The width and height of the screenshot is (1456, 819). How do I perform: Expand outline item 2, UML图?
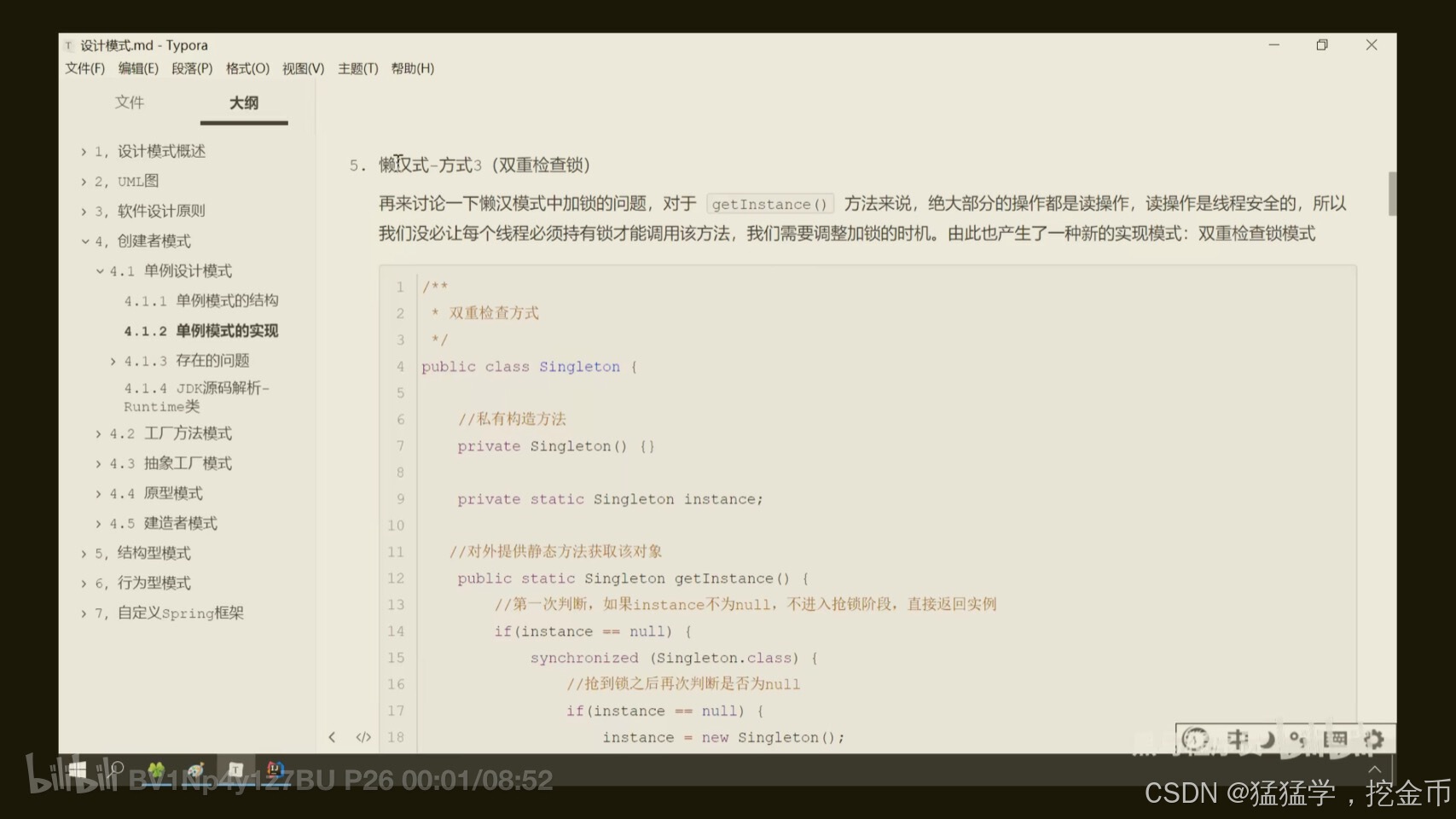pyautogui.click(x=84, y=182)
